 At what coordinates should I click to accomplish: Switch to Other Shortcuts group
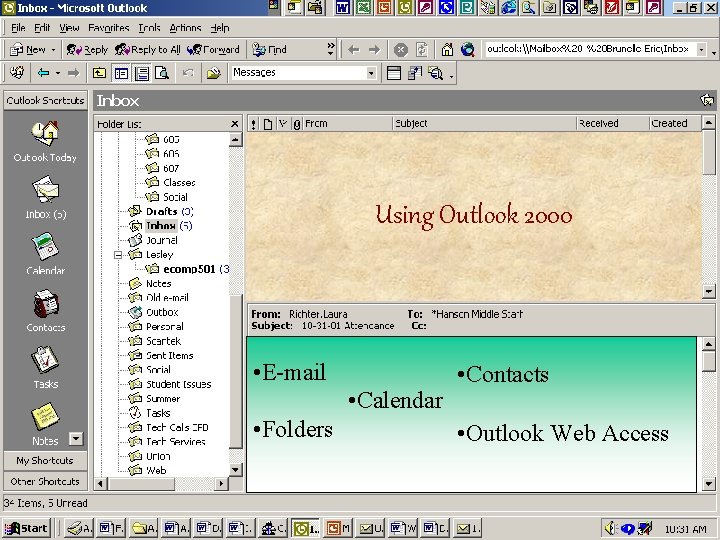[45, 481]
